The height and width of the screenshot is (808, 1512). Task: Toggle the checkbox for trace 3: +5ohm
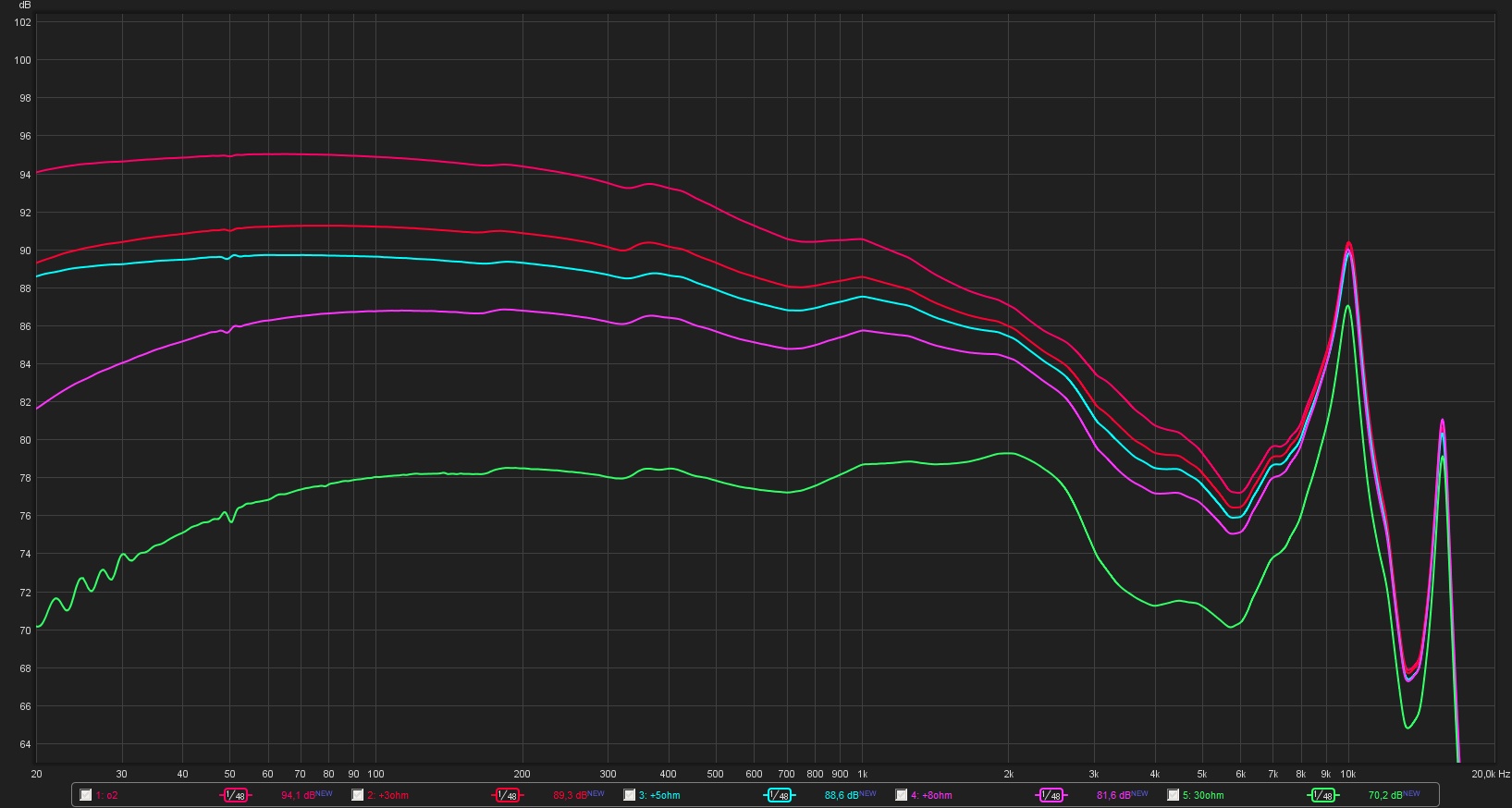[x=630, y=795]
